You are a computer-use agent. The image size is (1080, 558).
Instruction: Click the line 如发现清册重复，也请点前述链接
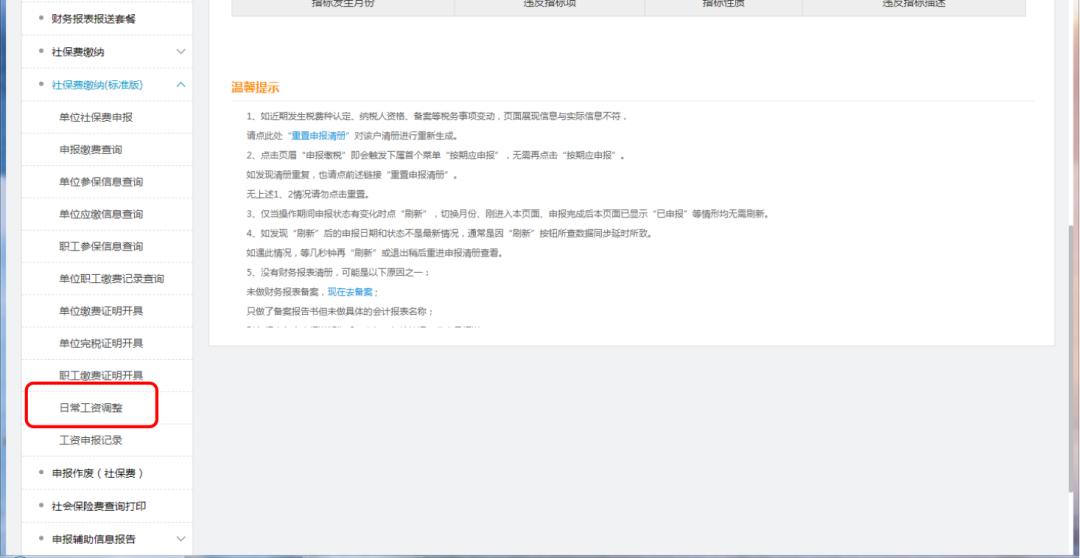click(x=352, y=175)
